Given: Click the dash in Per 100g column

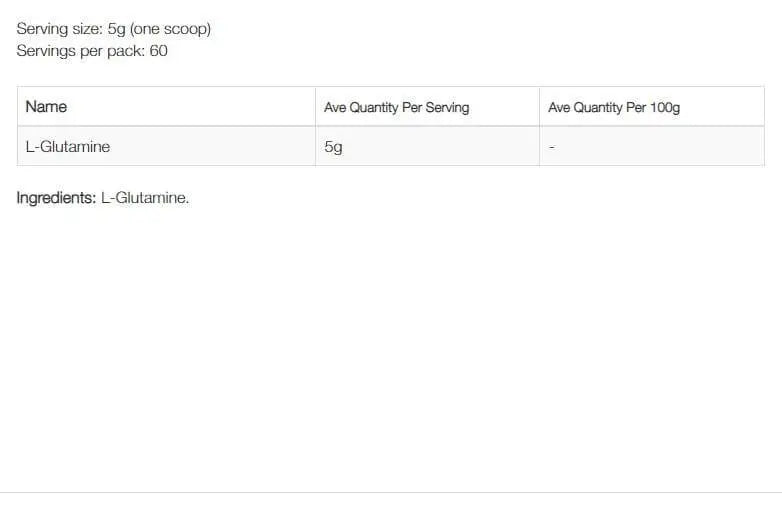Looking at the screenshot, I should click(552, 147).
